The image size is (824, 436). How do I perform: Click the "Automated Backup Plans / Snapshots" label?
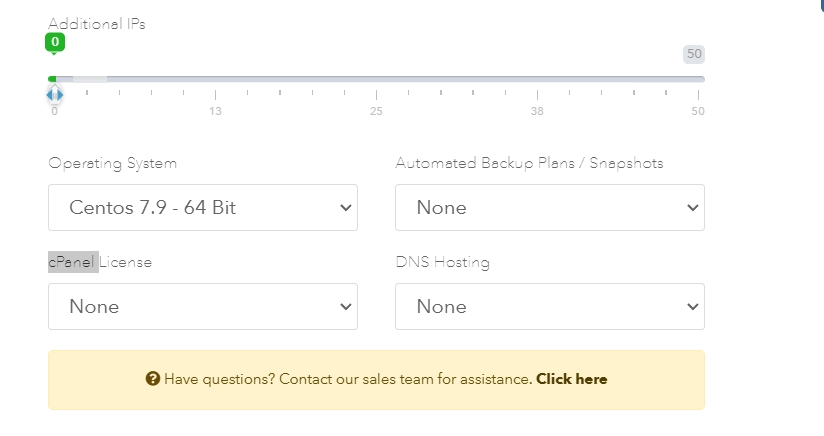[529, 163]
